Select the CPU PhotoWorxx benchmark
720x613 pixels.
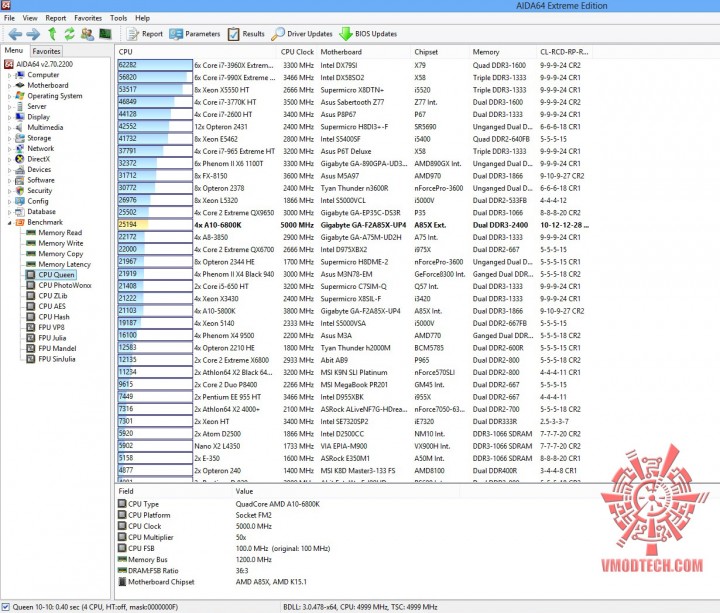tap(59, 285)
